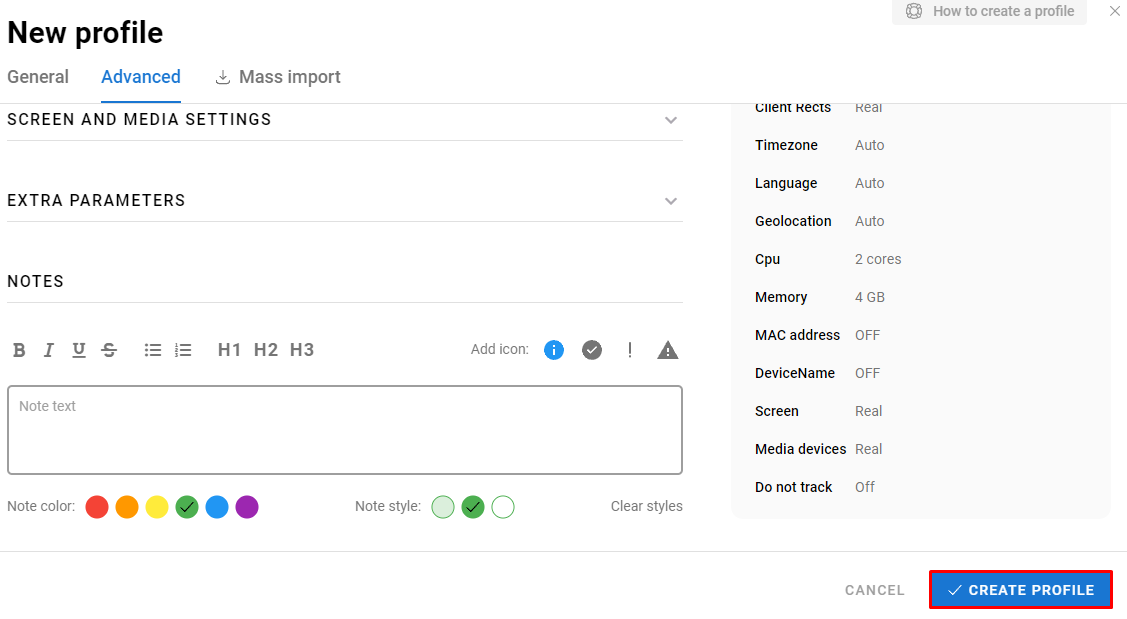Apply H2 heading style
Screen dimensions: 1127x619
[x=266, y=350]
